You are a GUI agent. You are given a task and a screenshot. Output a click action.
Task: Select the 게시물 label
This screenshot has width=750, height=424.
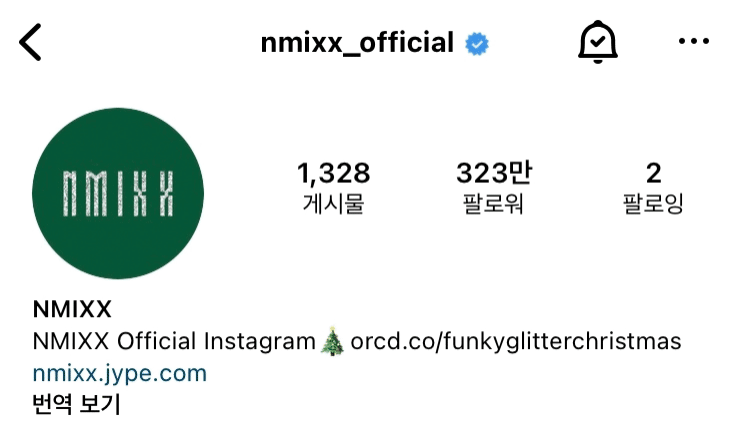click(333, 203)
